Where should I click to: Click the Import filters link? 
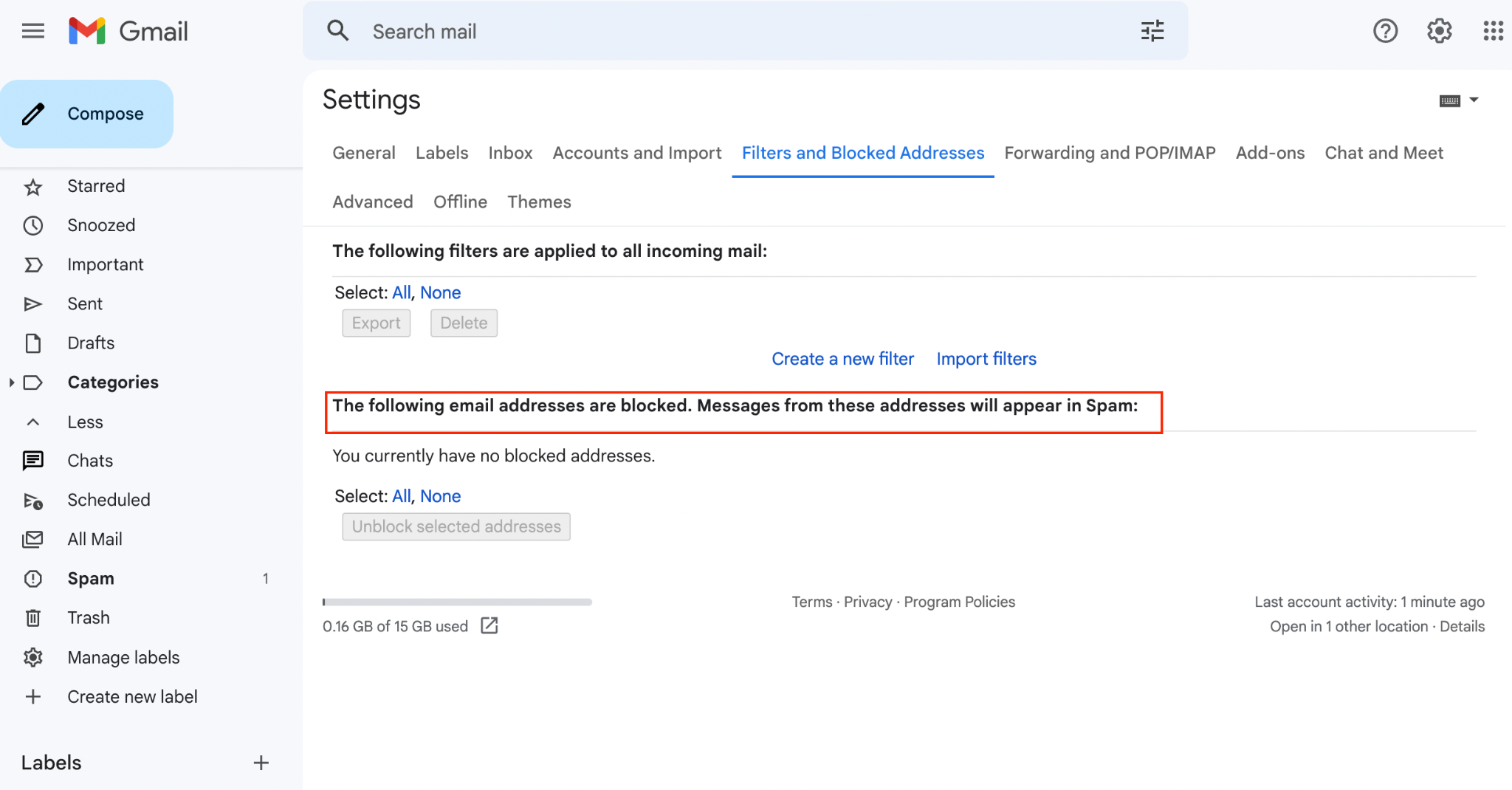pos(986,359)
